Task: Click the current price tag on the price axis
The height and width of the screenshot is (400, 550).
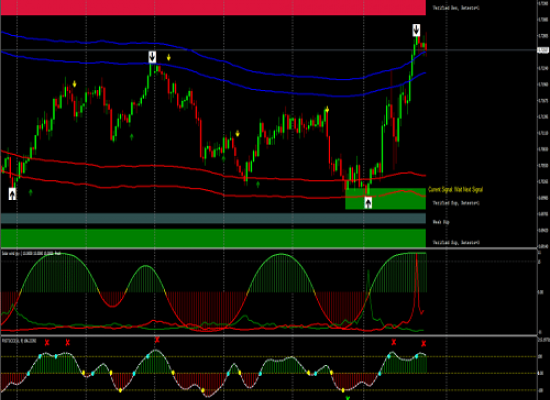Action: click(x=543, y=51)
